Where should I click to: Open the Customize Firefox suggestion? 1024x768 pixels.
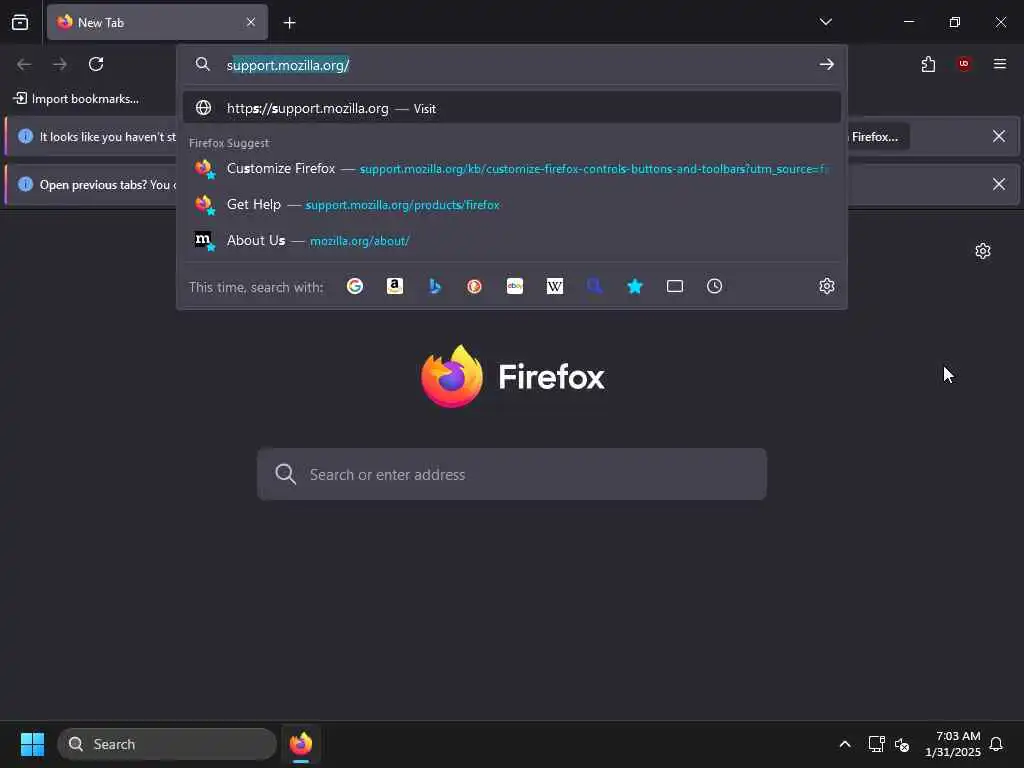511,168
